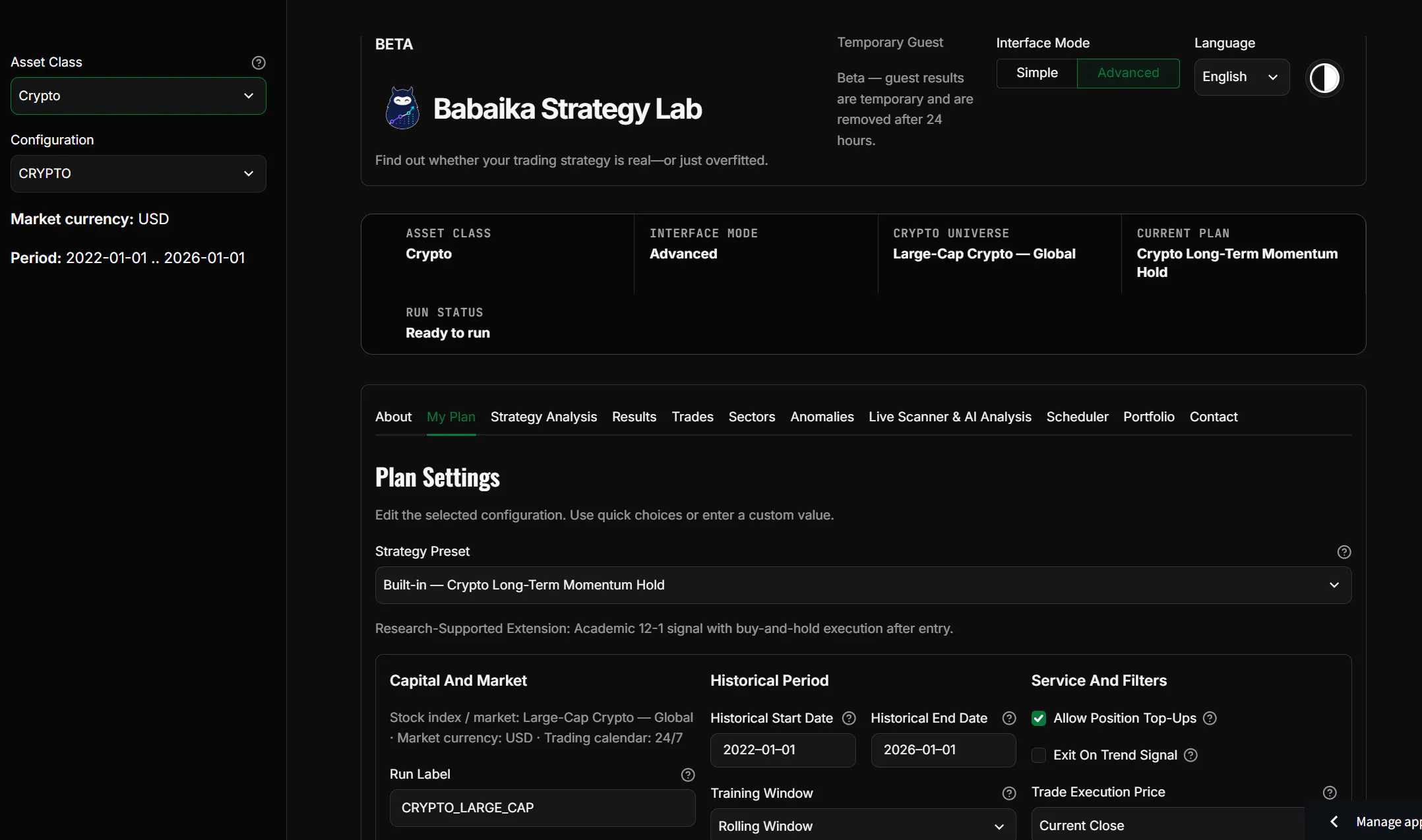Open the English language dropdown
Screen dimensions: 1422x840
tap(1241, 77)
